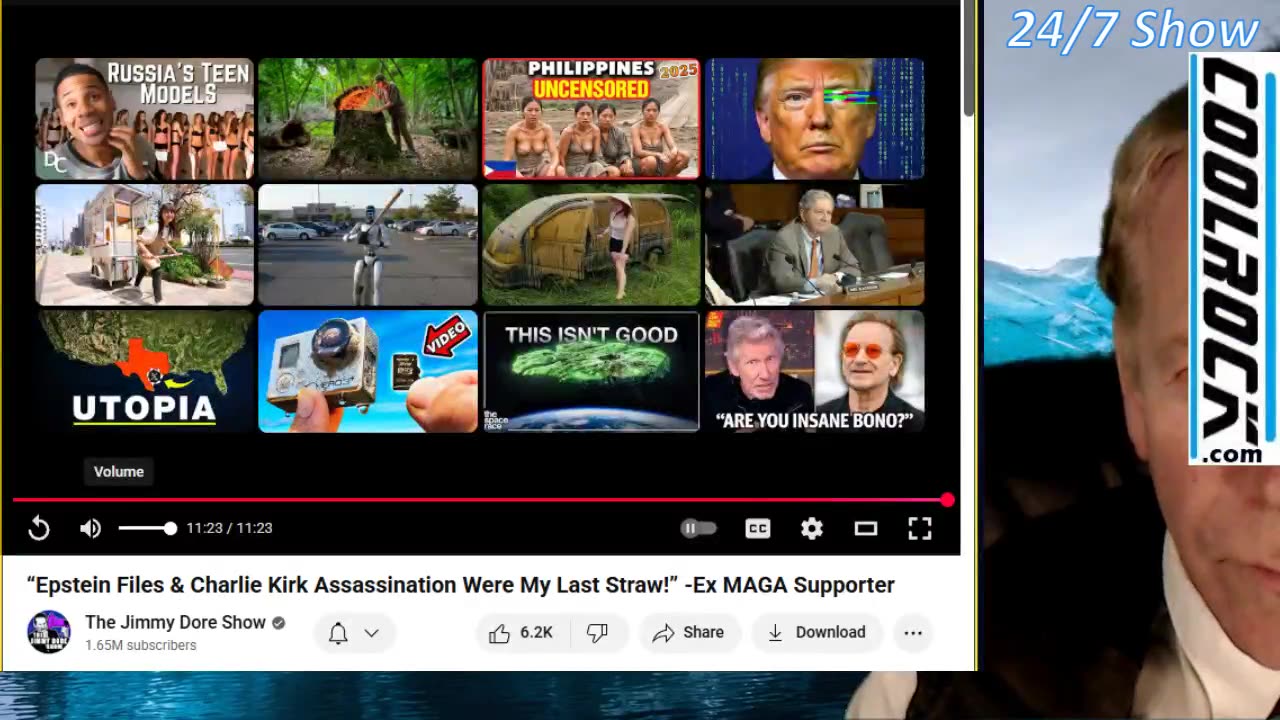
Task: Adjust the volume slider handle
Action: pos(170,528)
